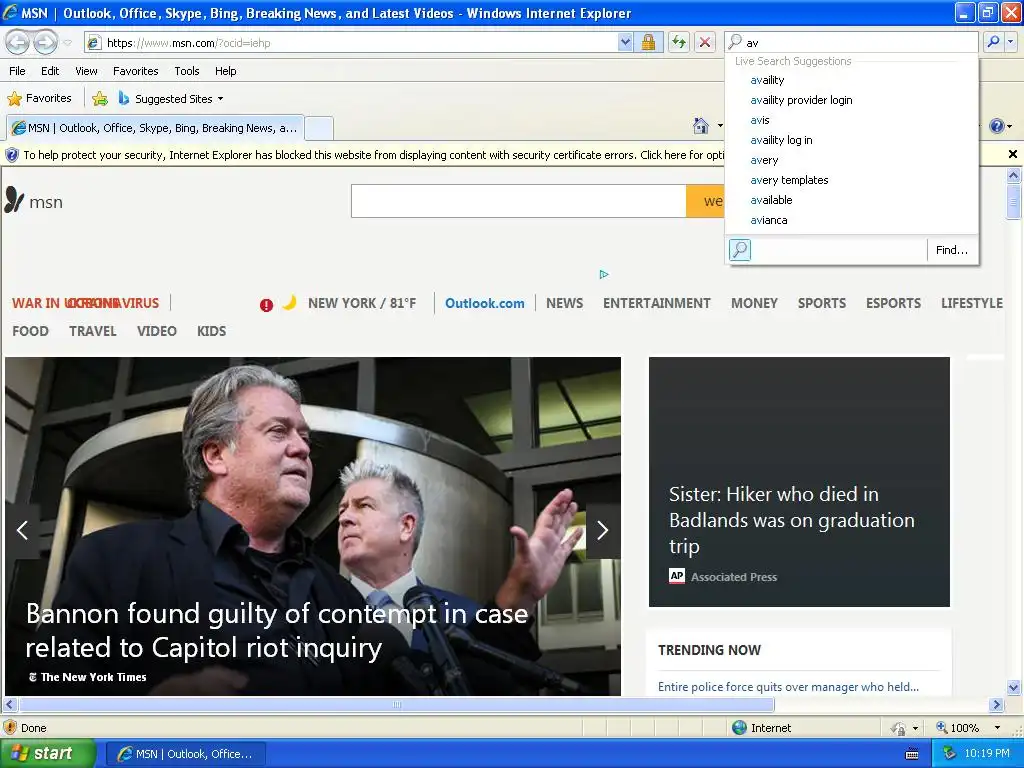The width and height of the screenshot is (1024, 768).
Task: Open the ESPORTS section
Action: click(x=893, y=303)
